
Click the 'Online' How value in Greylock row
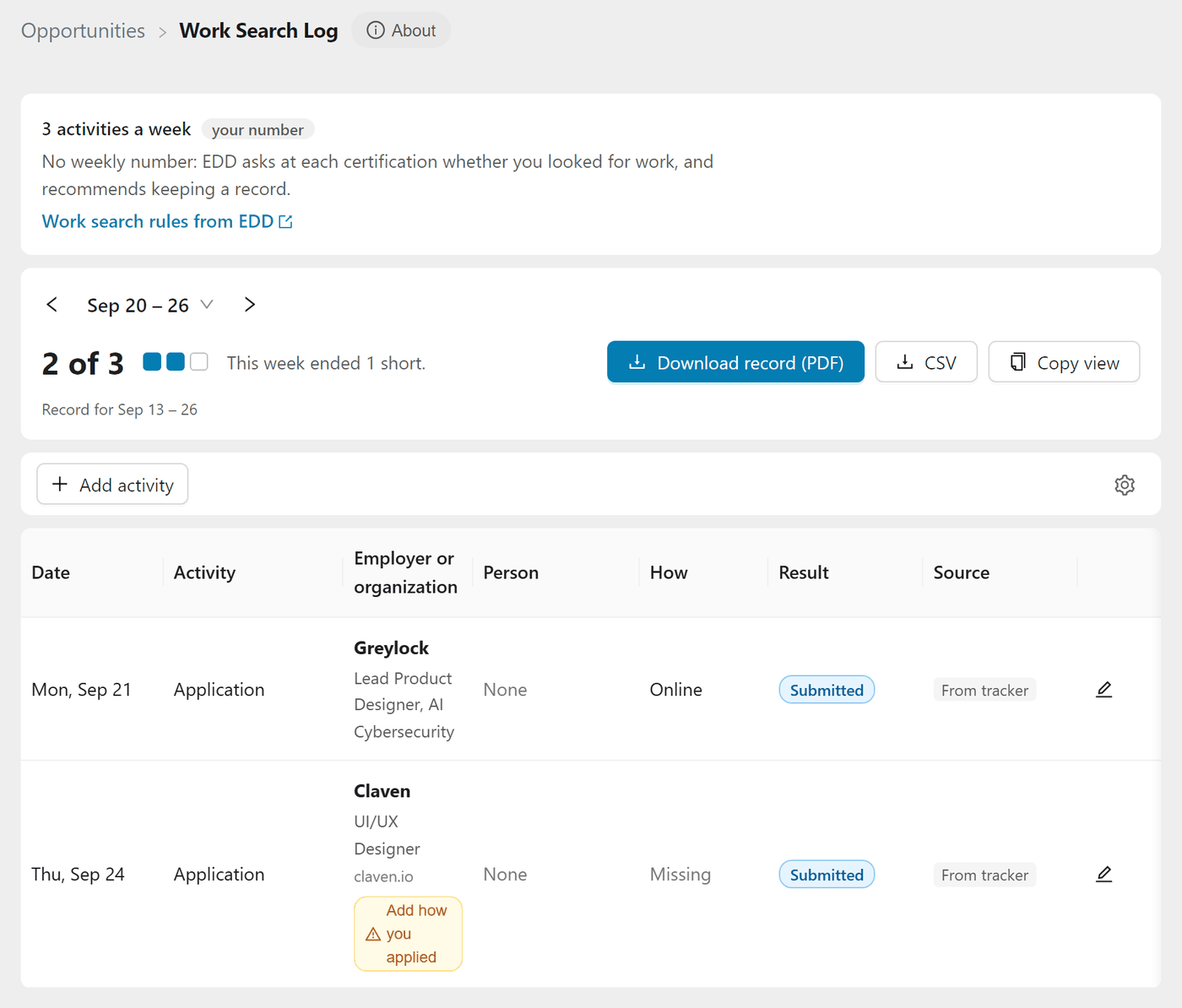[676, 690]
